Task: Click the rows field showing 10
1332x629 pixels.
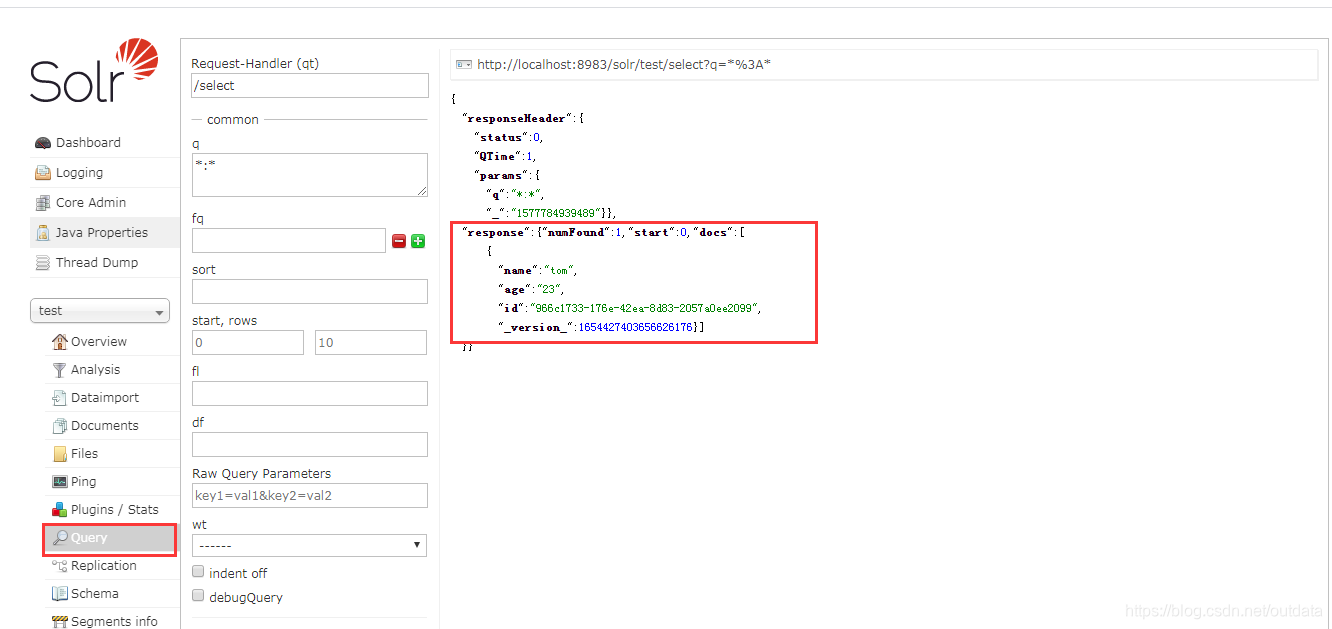Action: point(371,342)
